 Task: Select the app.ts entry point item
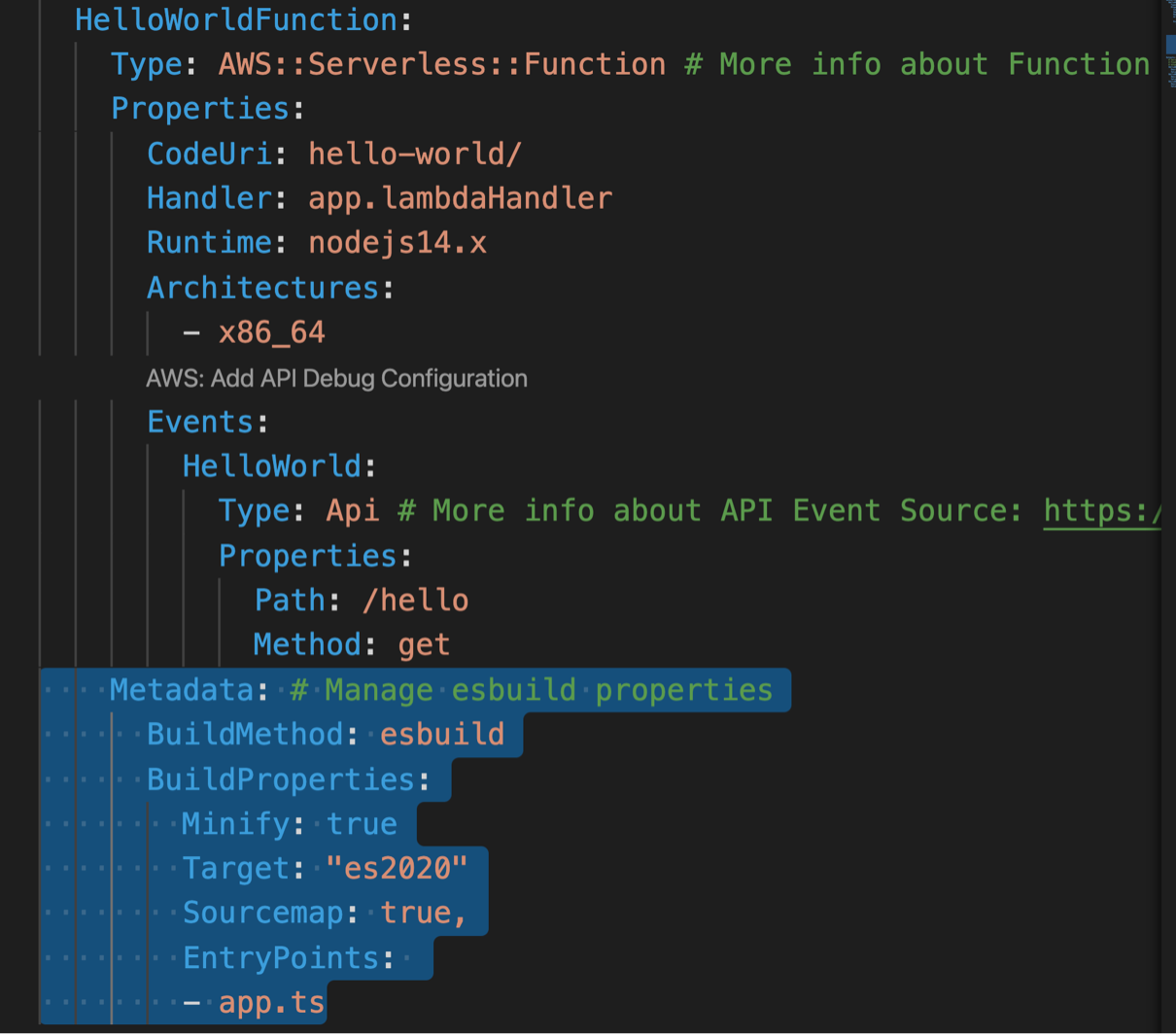click(272, 1002)
